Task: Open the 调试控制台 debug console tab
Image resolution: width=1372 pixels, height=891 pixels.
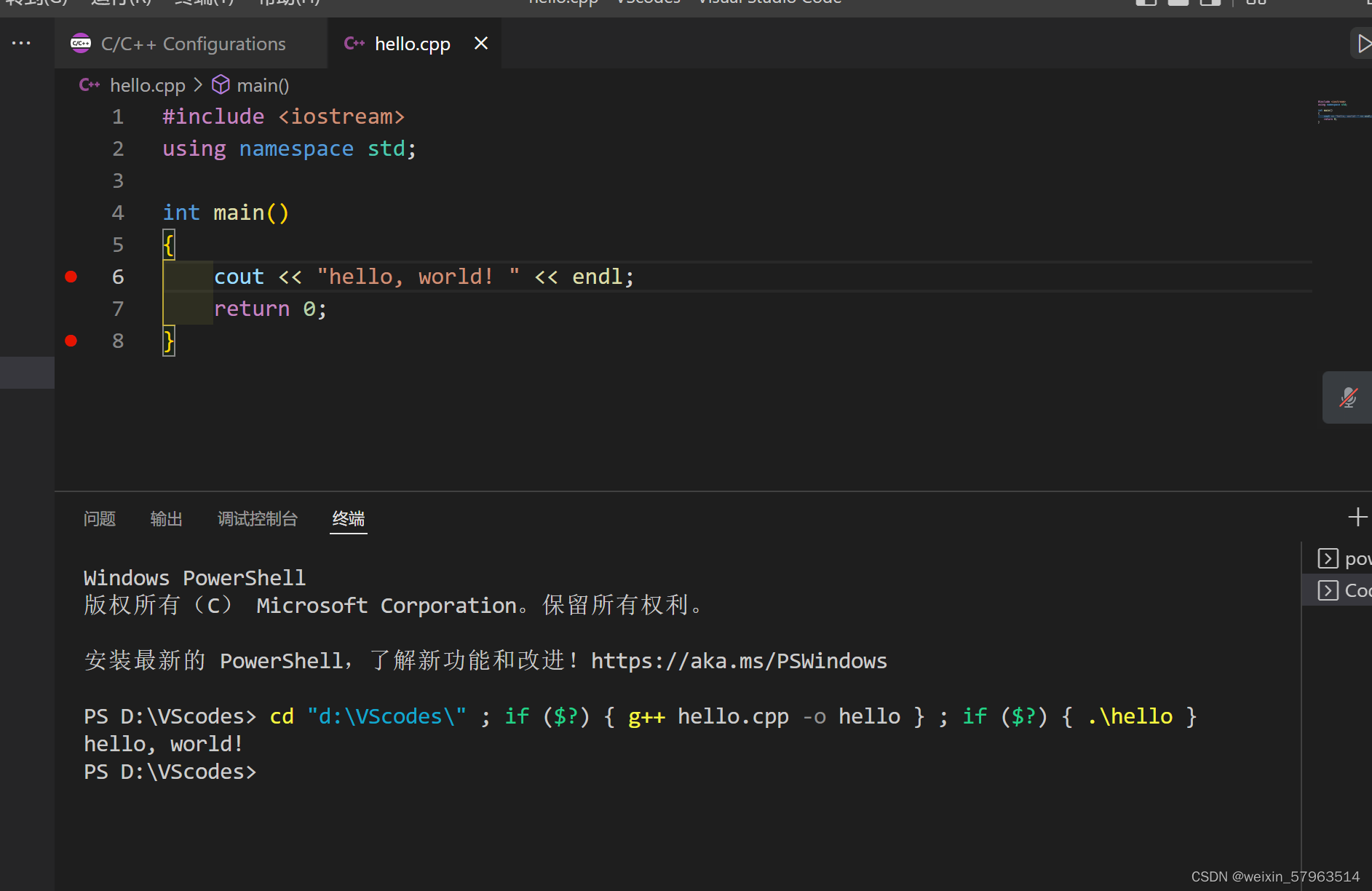Action: click(258, 518)
